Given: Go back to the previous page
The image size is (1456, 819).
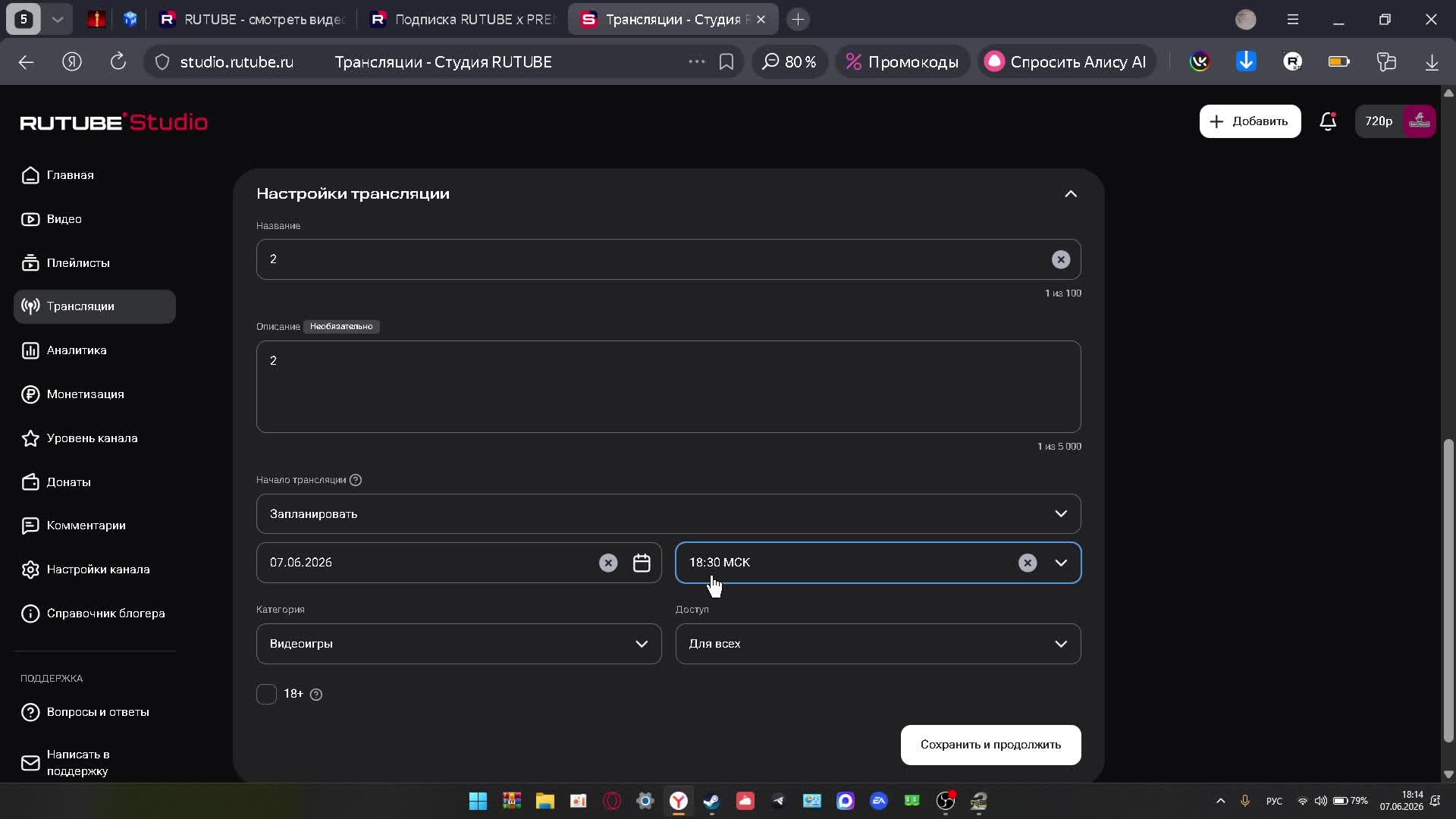Looking at the screenshot, I should [27, 62].
